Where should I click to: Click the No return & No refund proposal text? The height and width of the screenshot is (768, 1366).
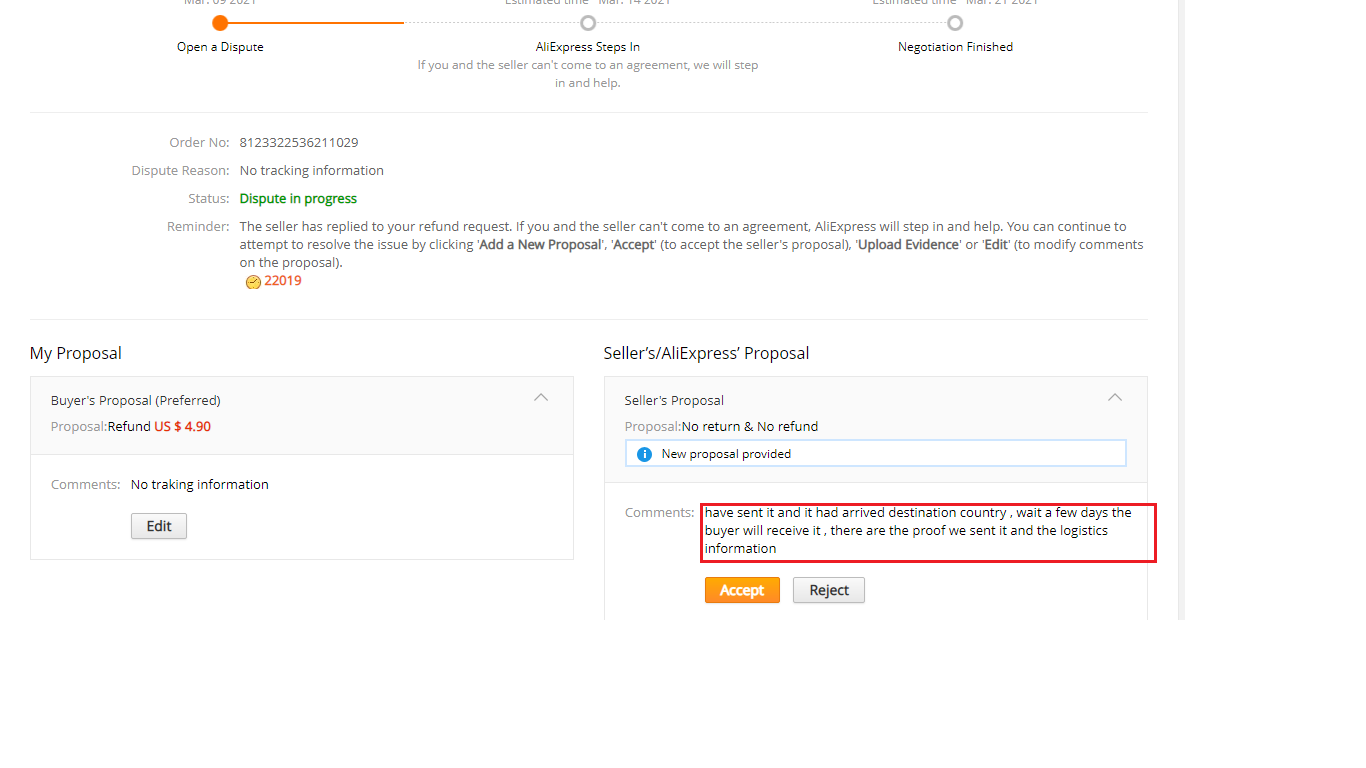(750, 427)
